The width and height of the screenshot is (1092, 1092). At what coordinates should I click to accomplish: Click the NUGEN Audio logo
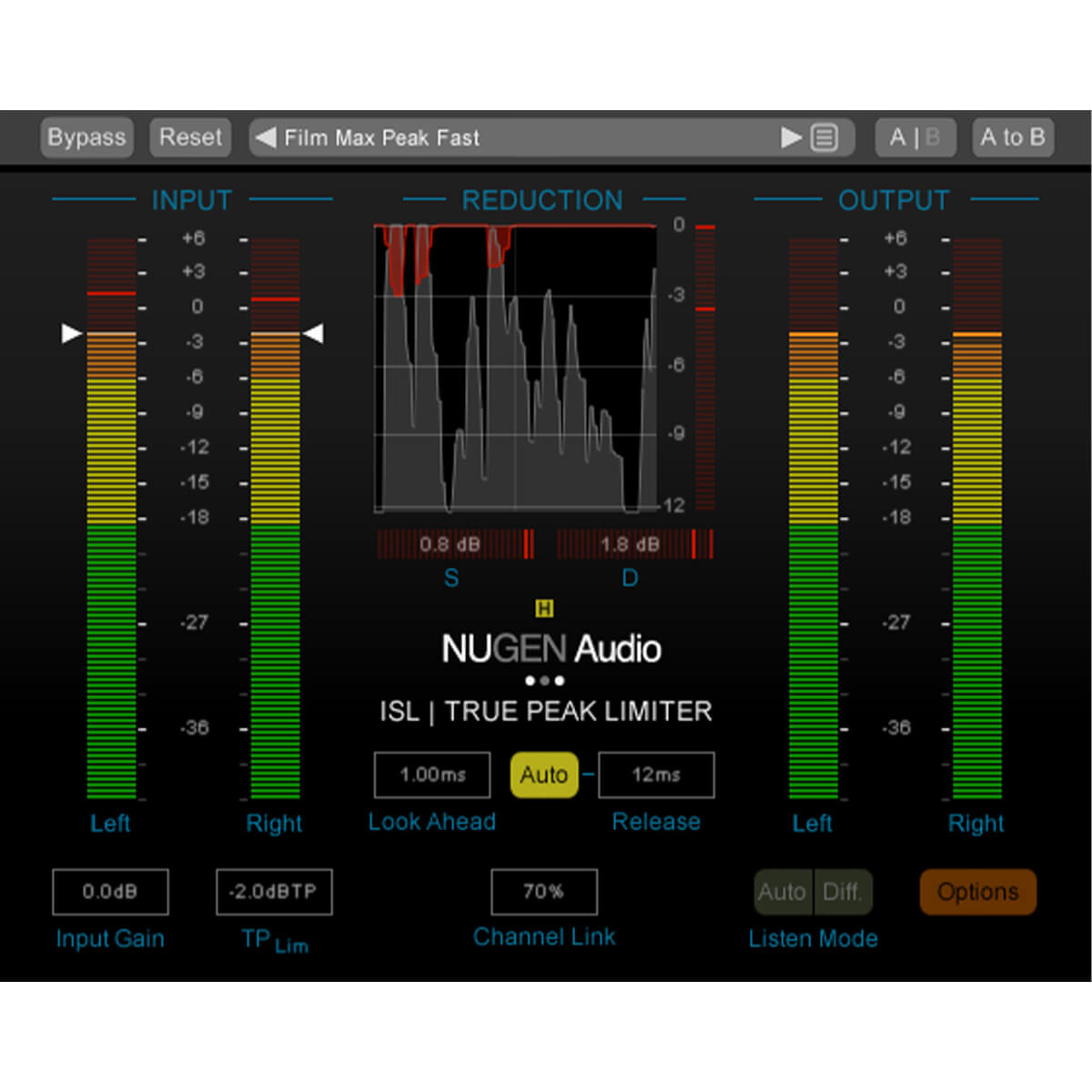click(x=551, y=649)
